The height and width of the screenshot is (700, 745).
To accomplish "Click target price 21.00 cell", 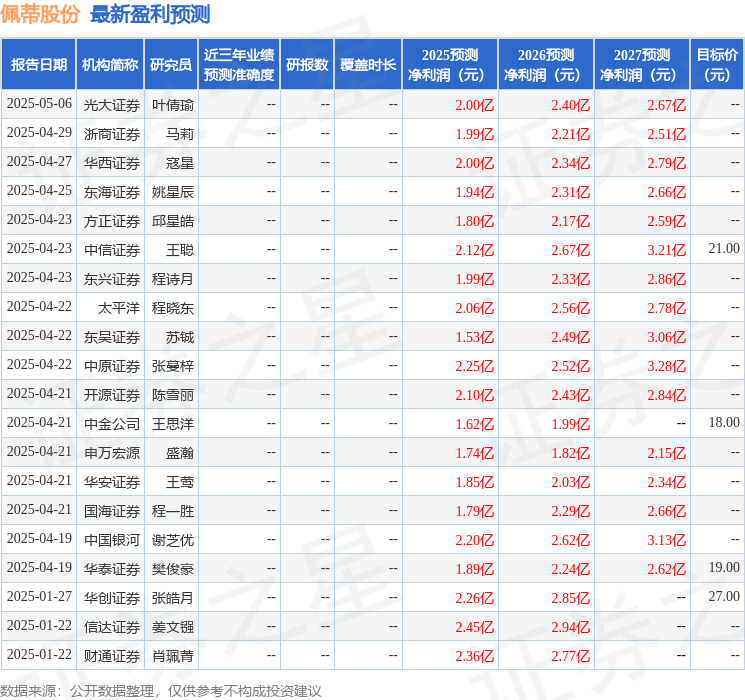I will (x=724, y=249).
